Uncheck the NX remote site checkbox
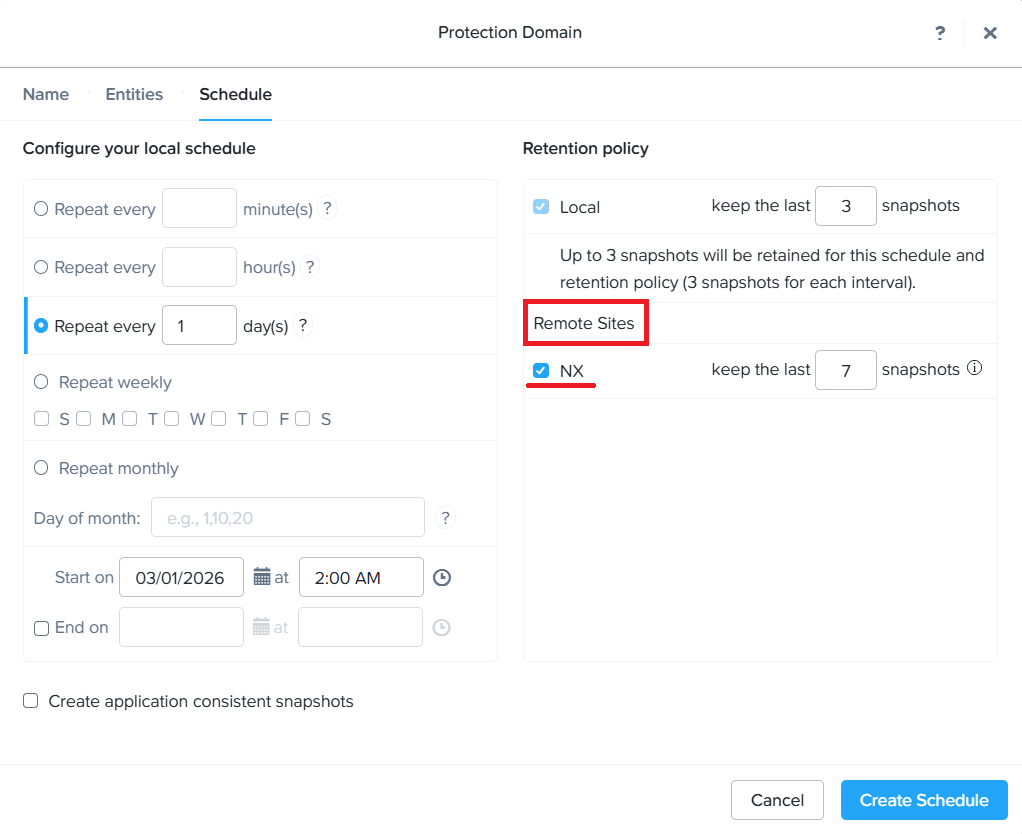This screenshot has width=1022, height=834. click(x=541, y=371)
